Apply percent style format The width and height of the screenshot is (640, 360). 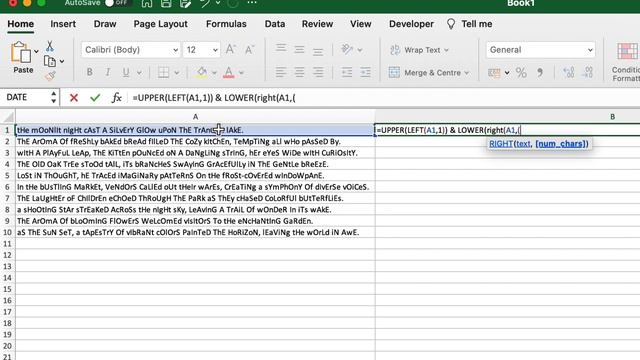click(521, 73)
